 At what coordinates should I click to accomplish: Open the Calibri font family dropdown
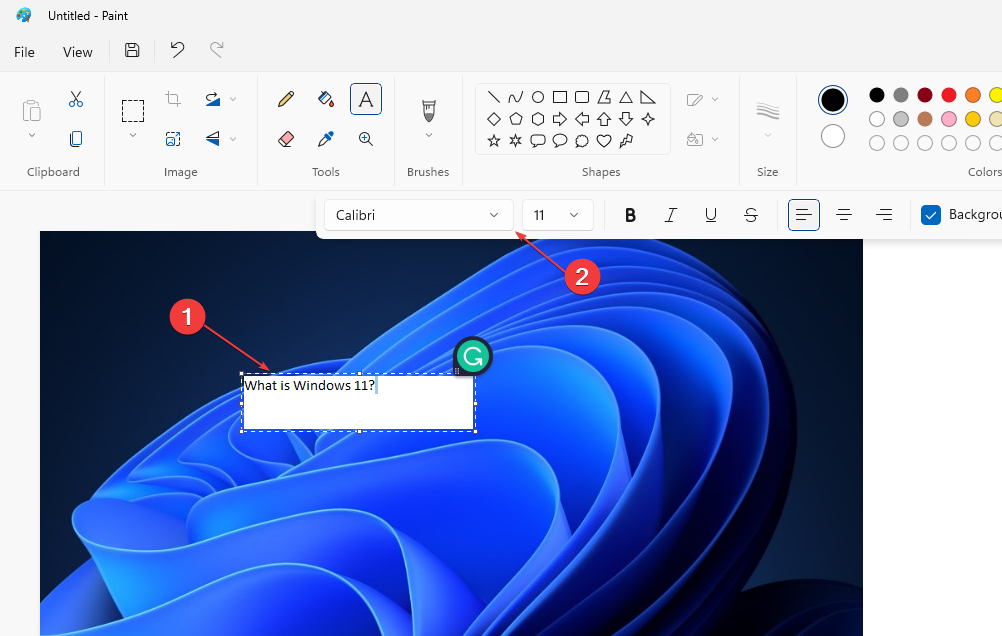419,215
